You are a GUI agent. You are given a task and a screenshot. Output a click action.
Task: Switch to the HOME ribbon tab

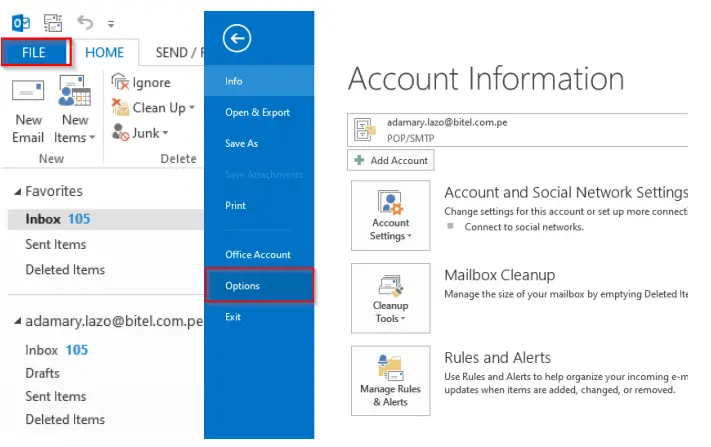coord(104,53)
